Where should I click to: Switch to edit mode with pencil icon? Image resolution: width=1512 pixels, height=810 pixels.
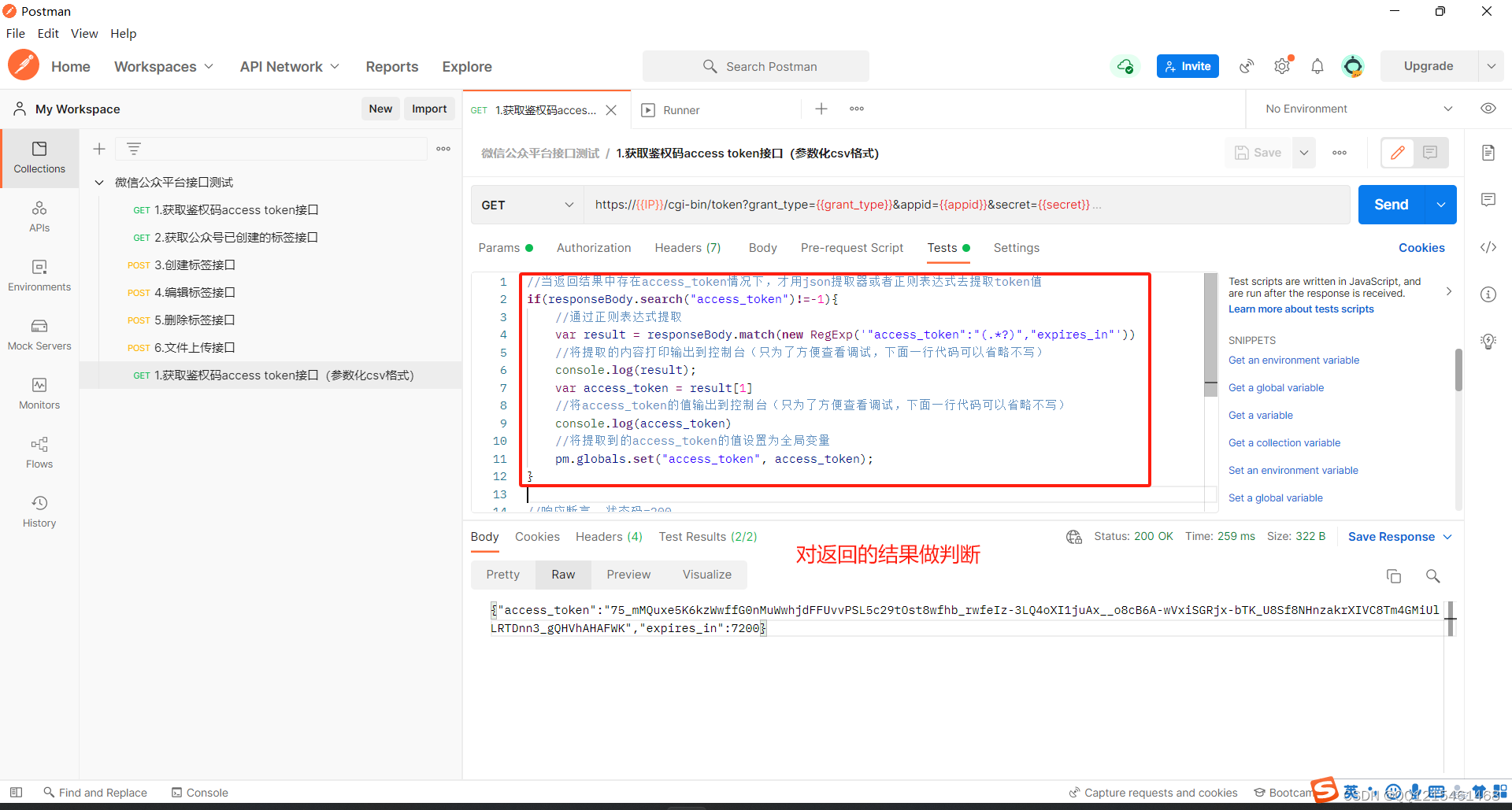(1398, 153)
